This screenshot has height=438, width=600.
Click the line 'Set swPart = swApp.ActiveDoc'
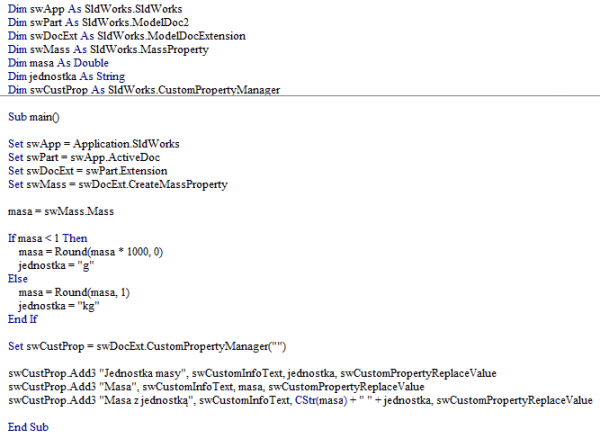(84, 157)
